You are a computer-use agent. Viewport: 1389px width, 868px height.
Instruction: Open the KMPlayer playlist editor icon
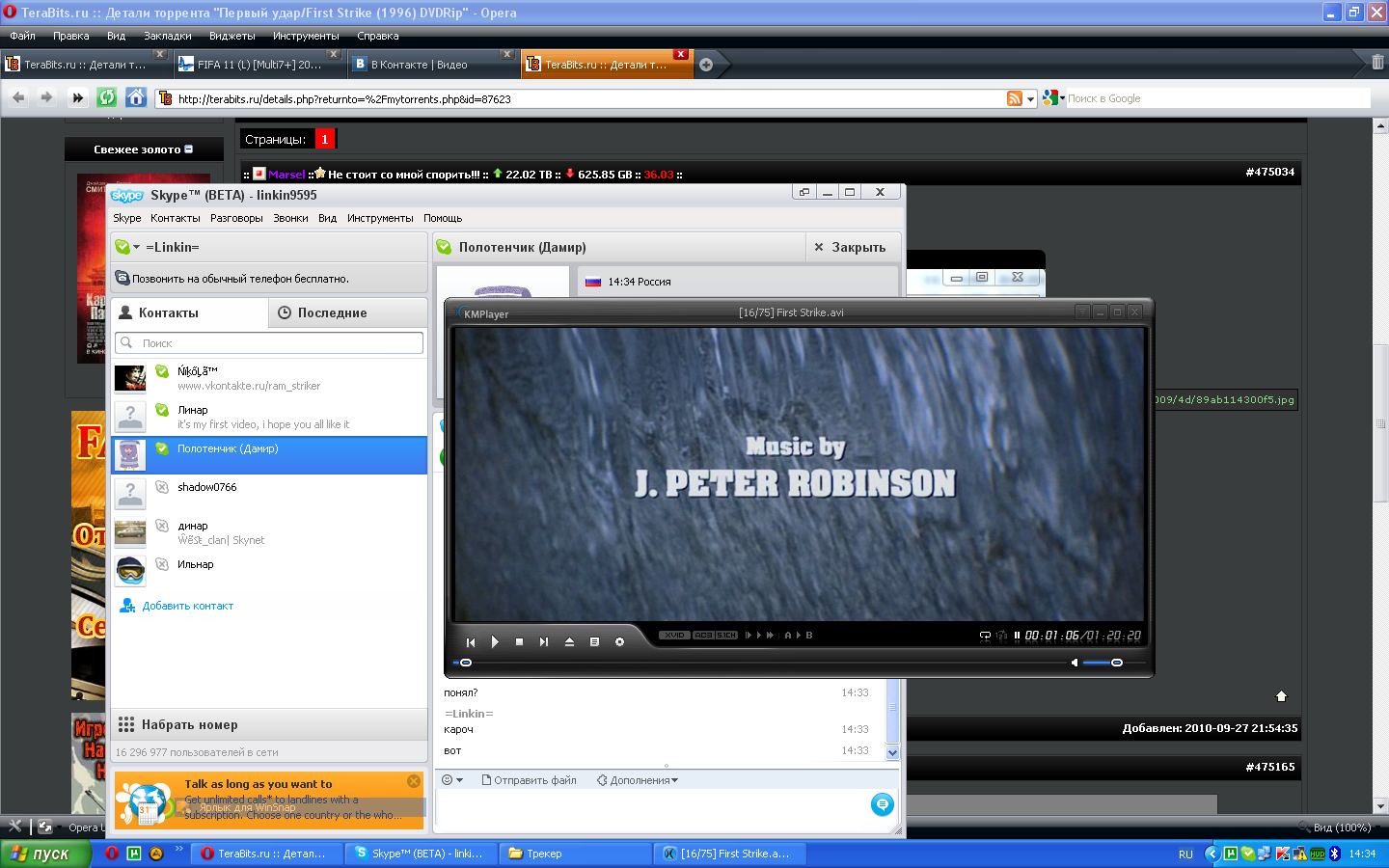[x=594, y=642]
